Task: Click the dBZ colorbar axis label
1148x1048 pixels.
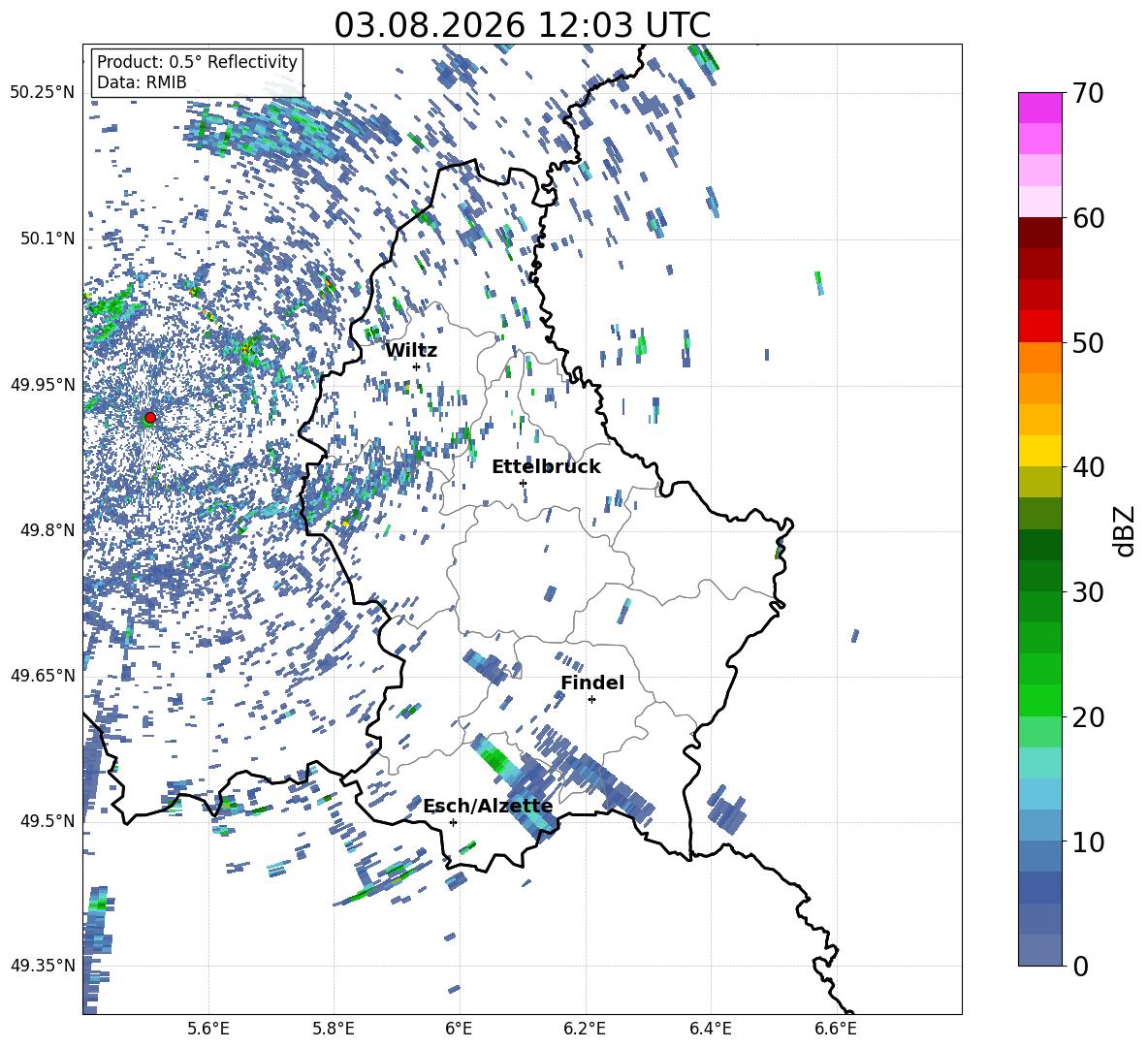Action: [x=1126, y=530]
